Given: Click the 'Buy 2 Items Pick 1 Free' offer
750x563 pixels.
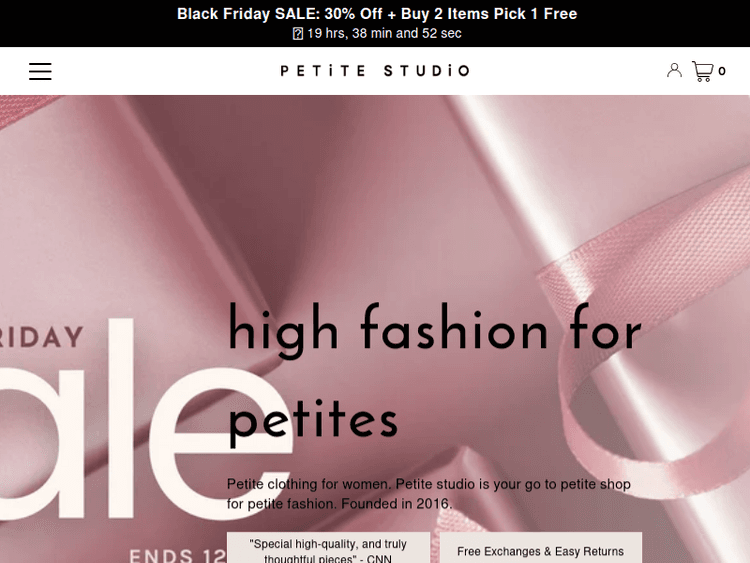Looking at the screenshot, I should (x=489, y=14).
